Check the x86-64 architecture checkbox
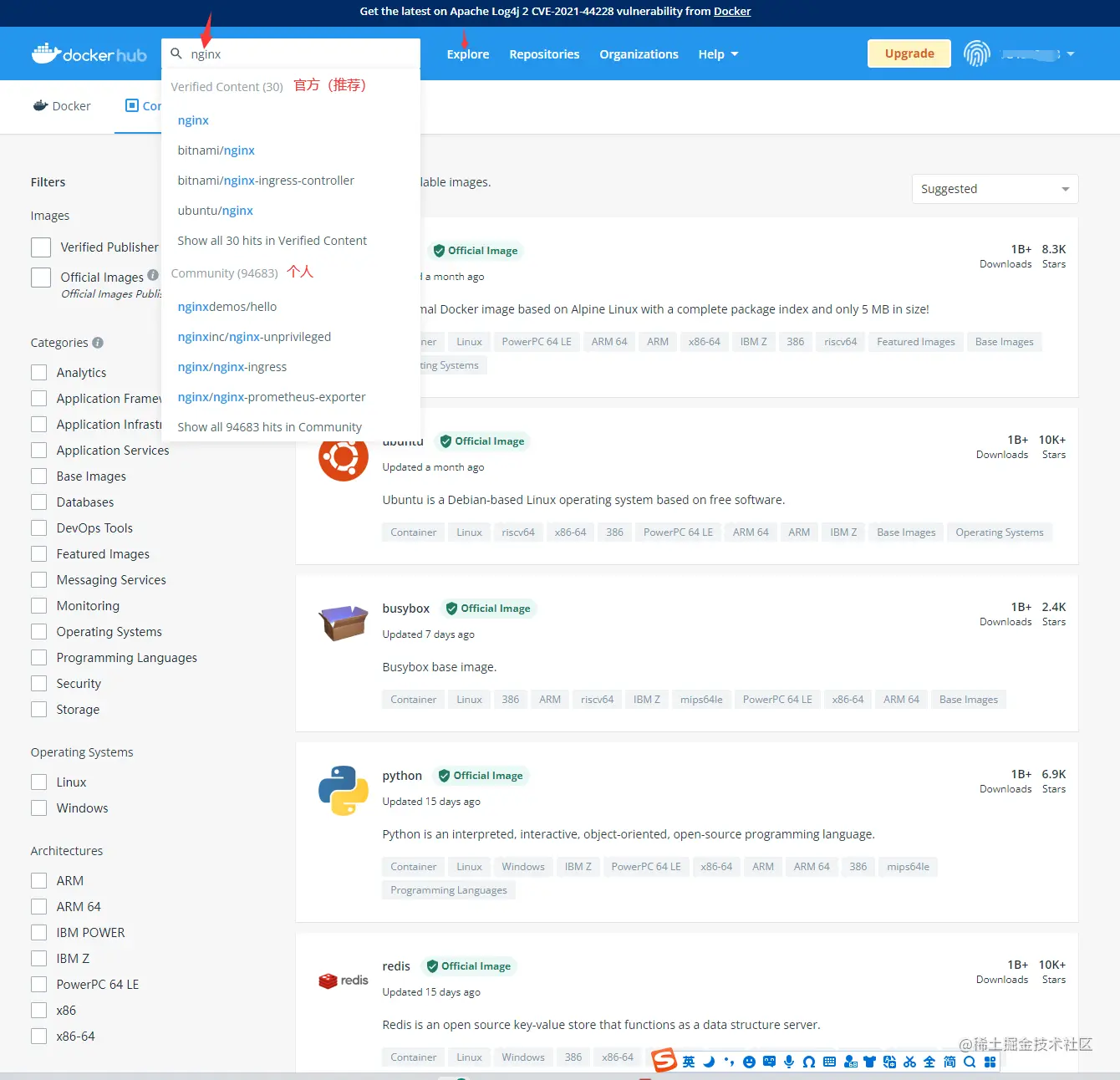The width and height of the screenshot is (1120, 1080). click(x=38, y=1036)
